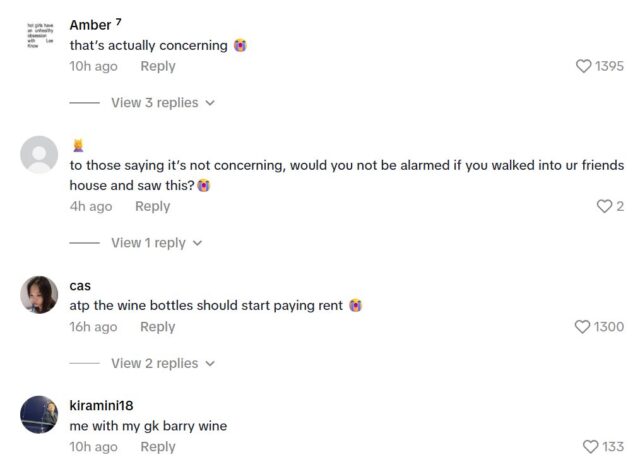Reply to kiramini18's comment
640x474 pixels.
pyautogui.click(x=157, y=447)
